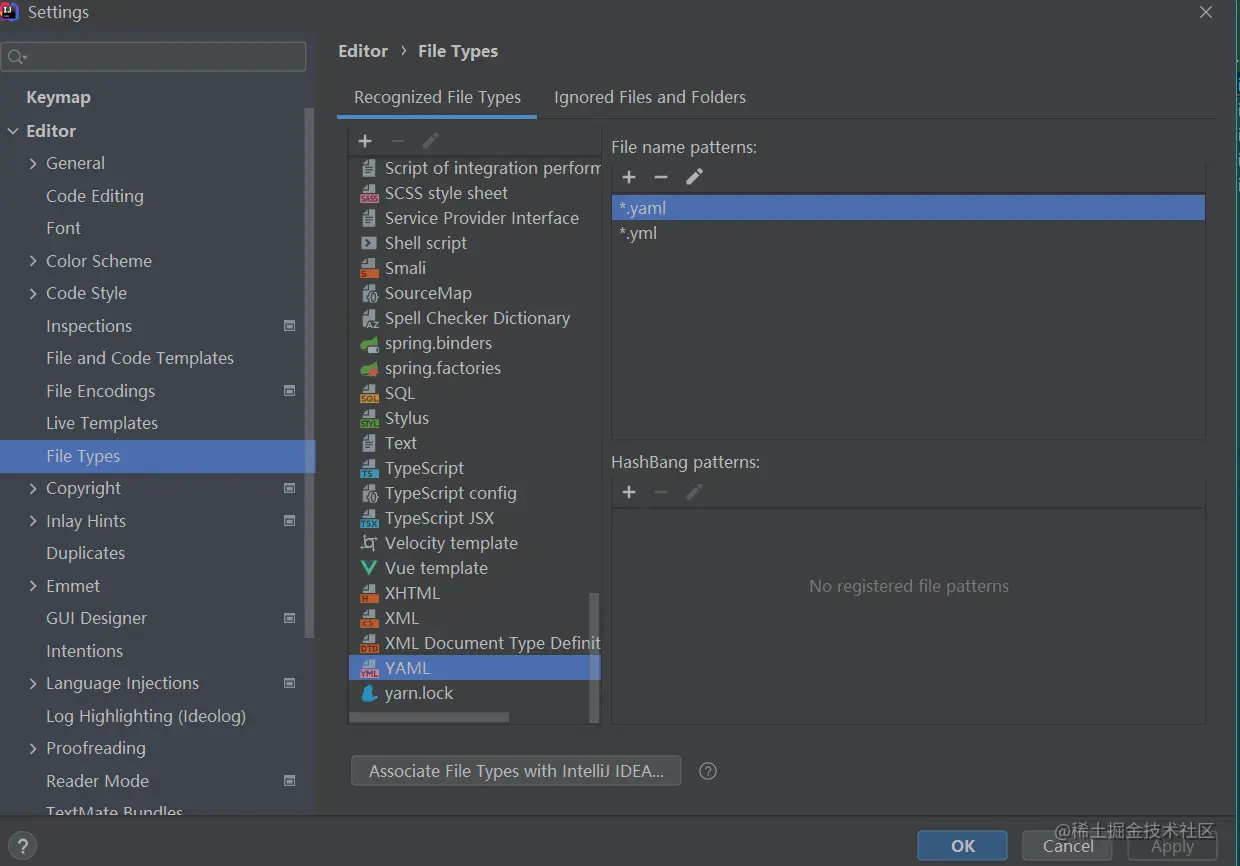The image size is (1240, 866).
Task: Click the add HashBang pattern plus icon
Action: 629,492
